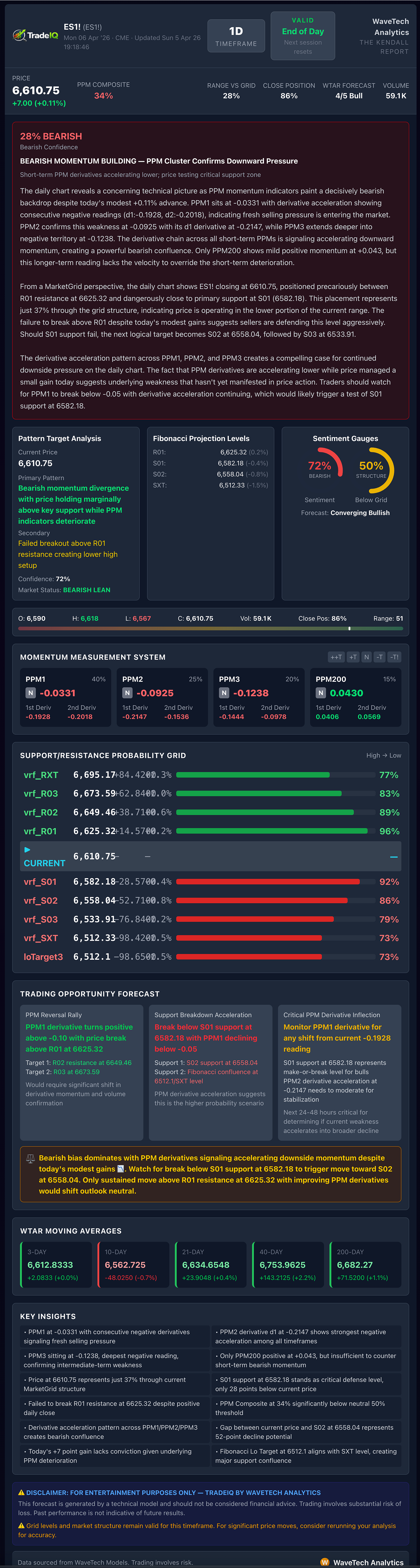Click the vrf_R03 row label

pos(41,794)
